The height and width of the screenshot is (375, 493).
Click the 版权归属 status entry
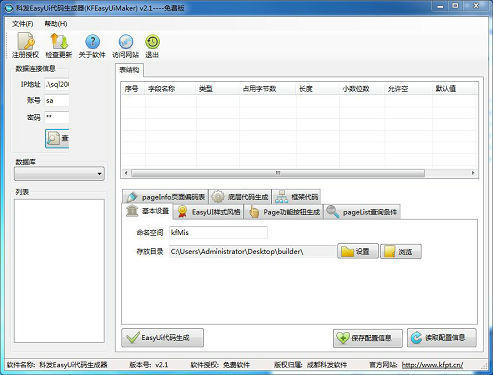tap(310, 365)
